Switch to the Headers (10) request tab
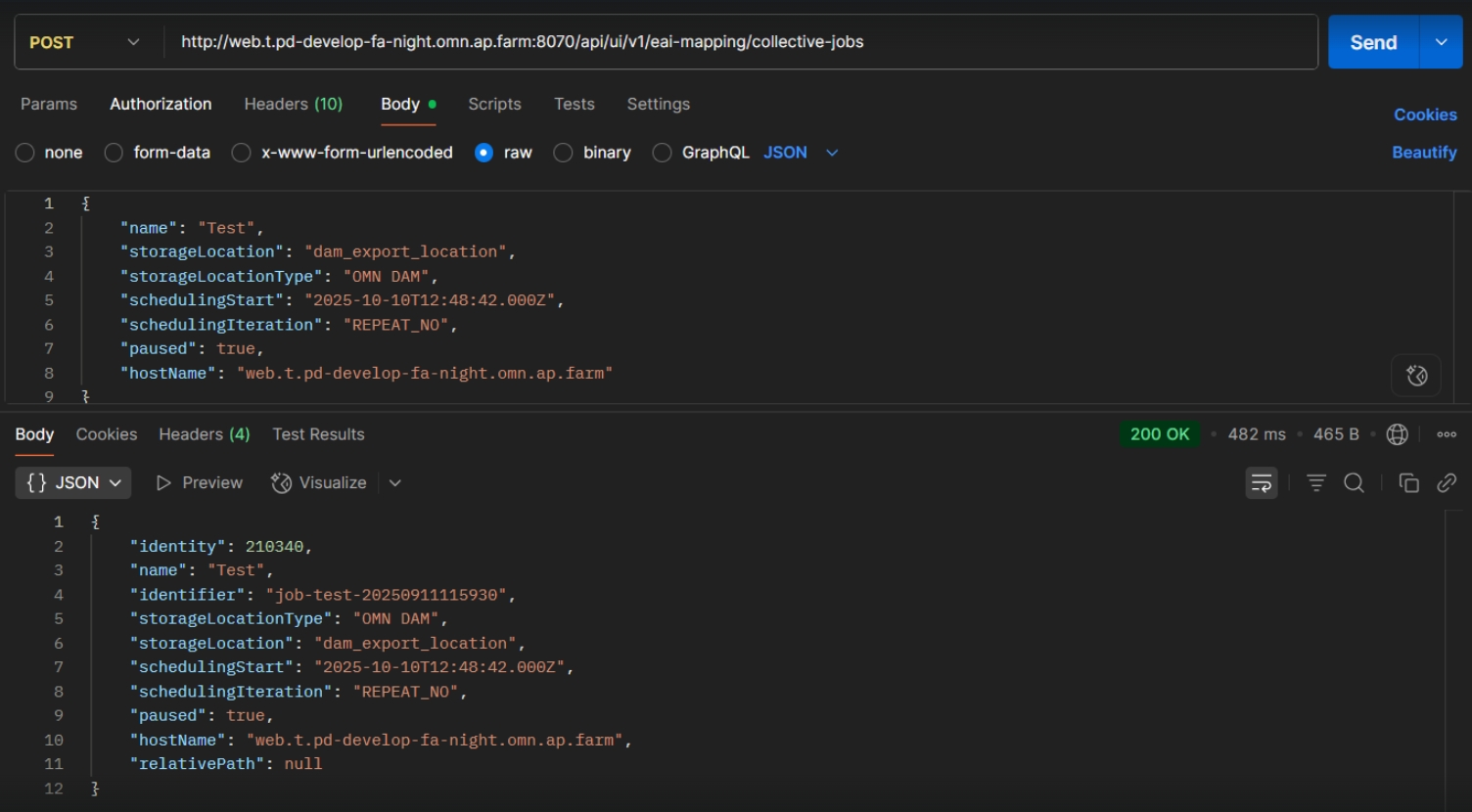Viewport: 1472px width, 812px height. (293, 104)
